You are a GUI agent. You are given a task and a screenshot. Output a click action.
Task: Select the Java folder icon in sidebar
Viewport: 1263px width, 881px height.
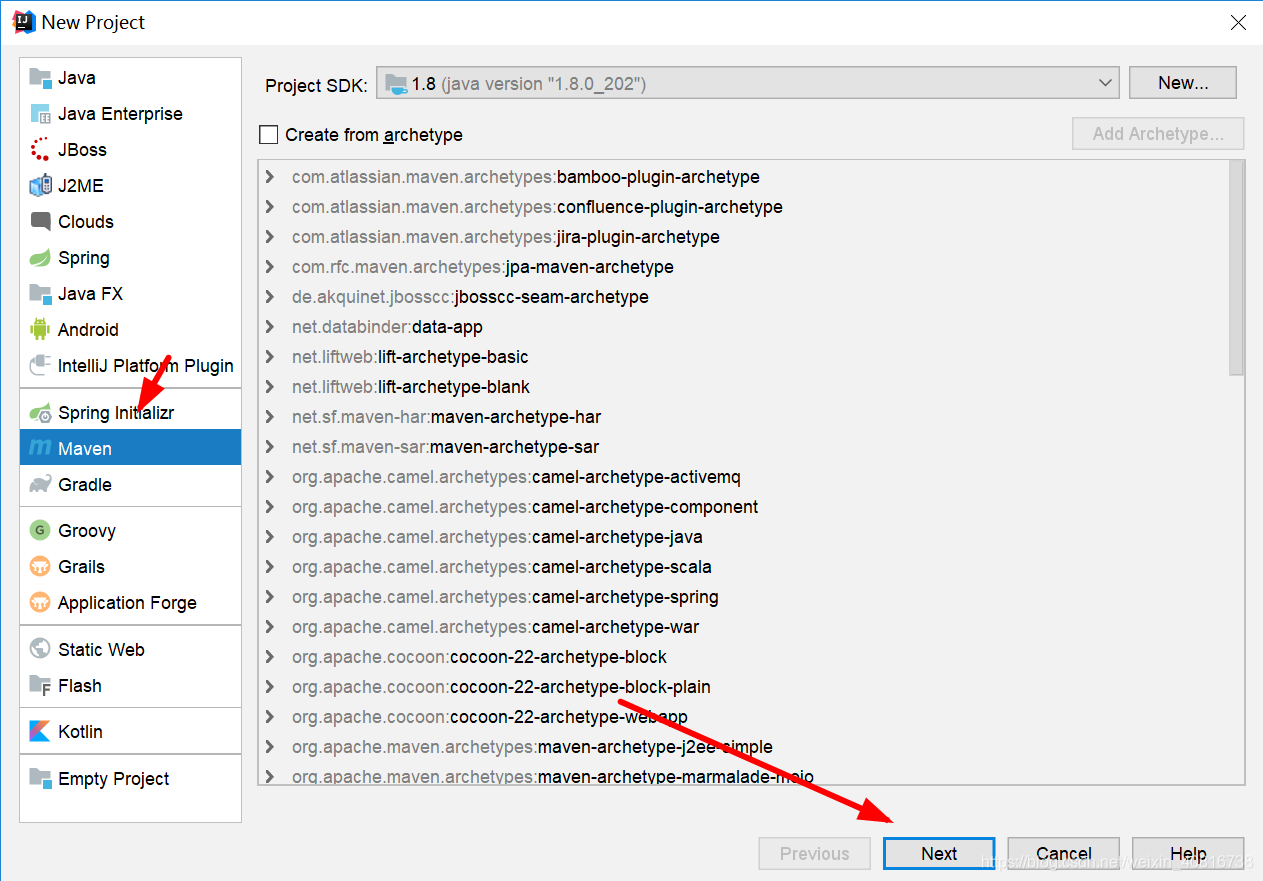(x=40, y=77)
